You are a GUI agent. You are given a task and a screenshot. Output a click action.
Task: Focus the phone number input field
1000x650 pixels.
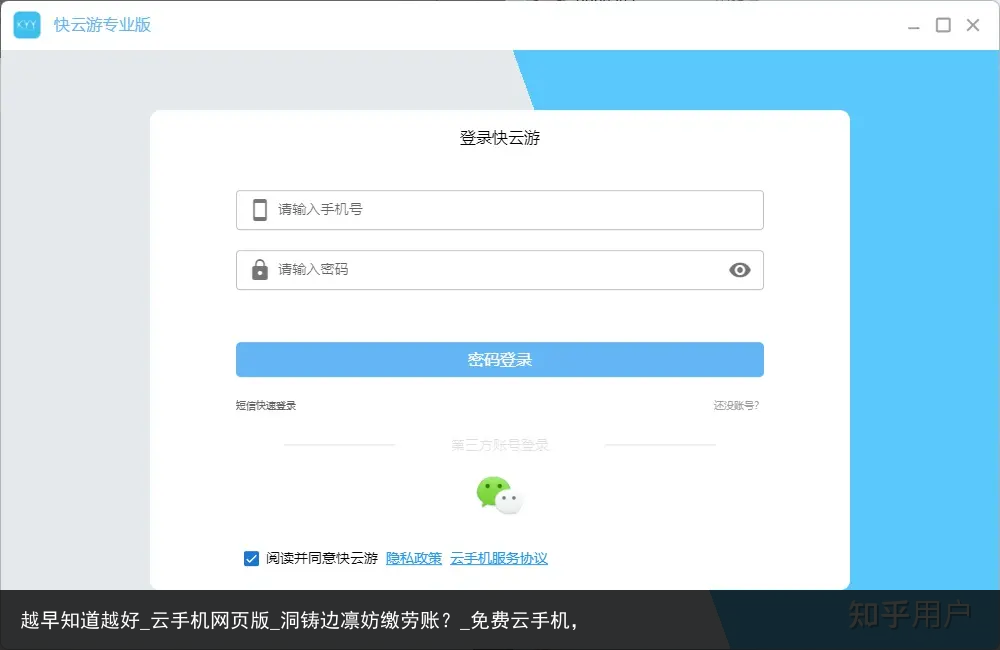(x=499, y=210)
